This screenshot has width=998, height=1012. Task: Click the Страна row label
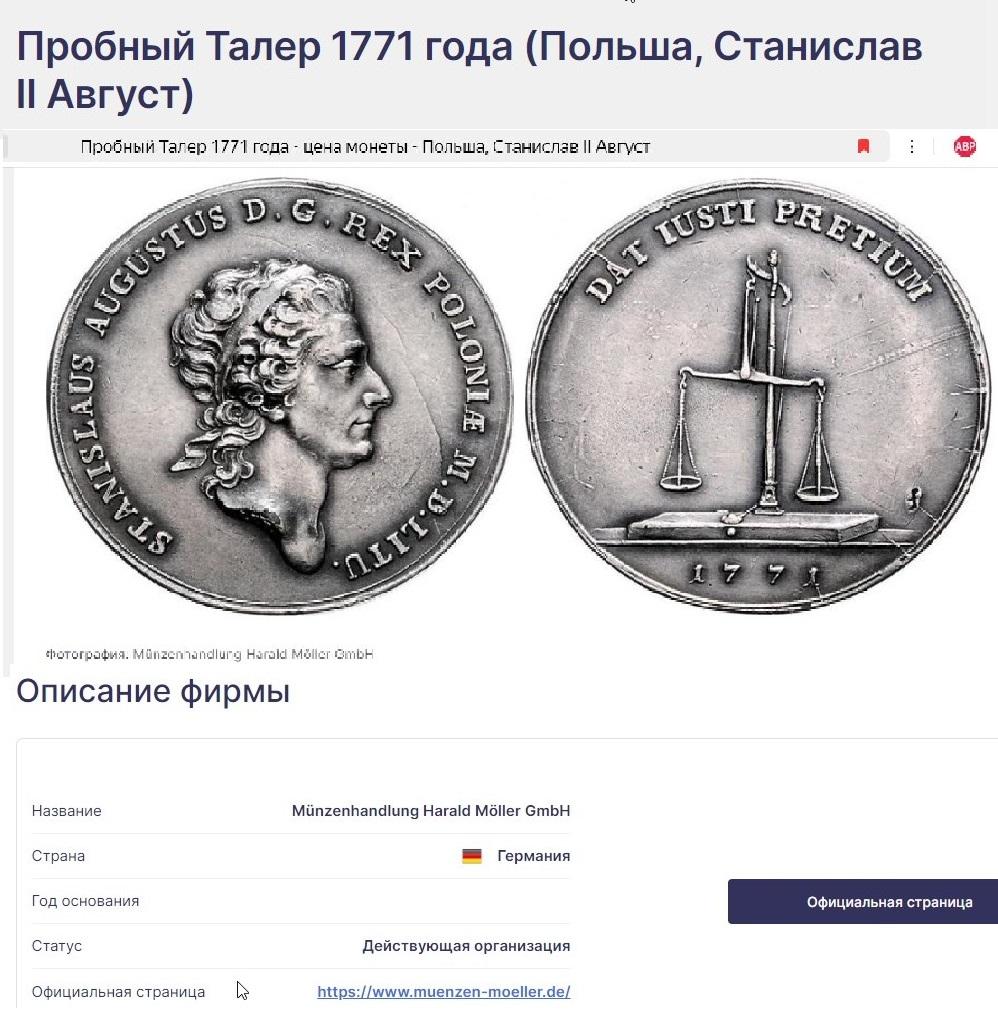click(58, 856)
